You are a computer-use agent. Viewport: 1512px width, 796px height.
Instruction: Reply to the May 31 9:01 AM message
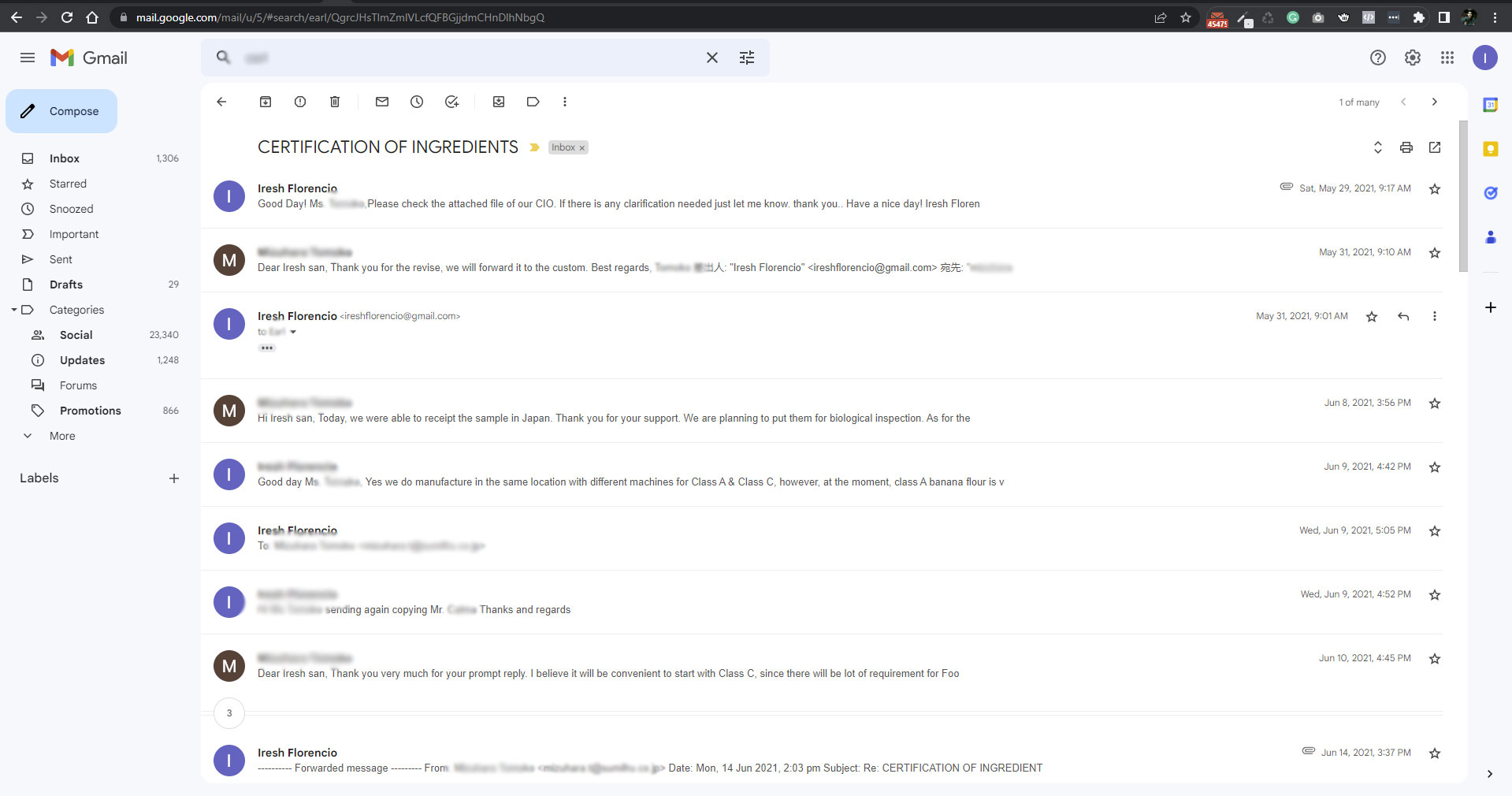tap(1403, 317)
